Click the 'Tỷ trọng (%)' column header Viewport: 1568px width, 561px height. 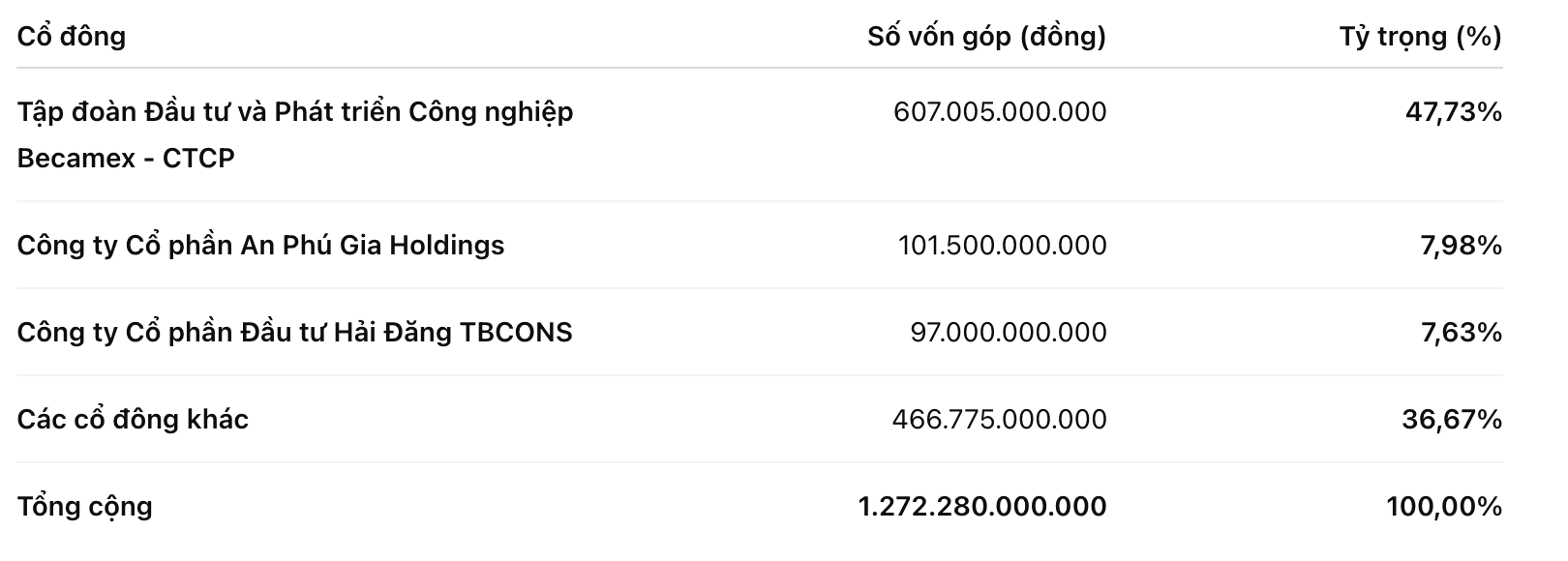pos(1420,37)
